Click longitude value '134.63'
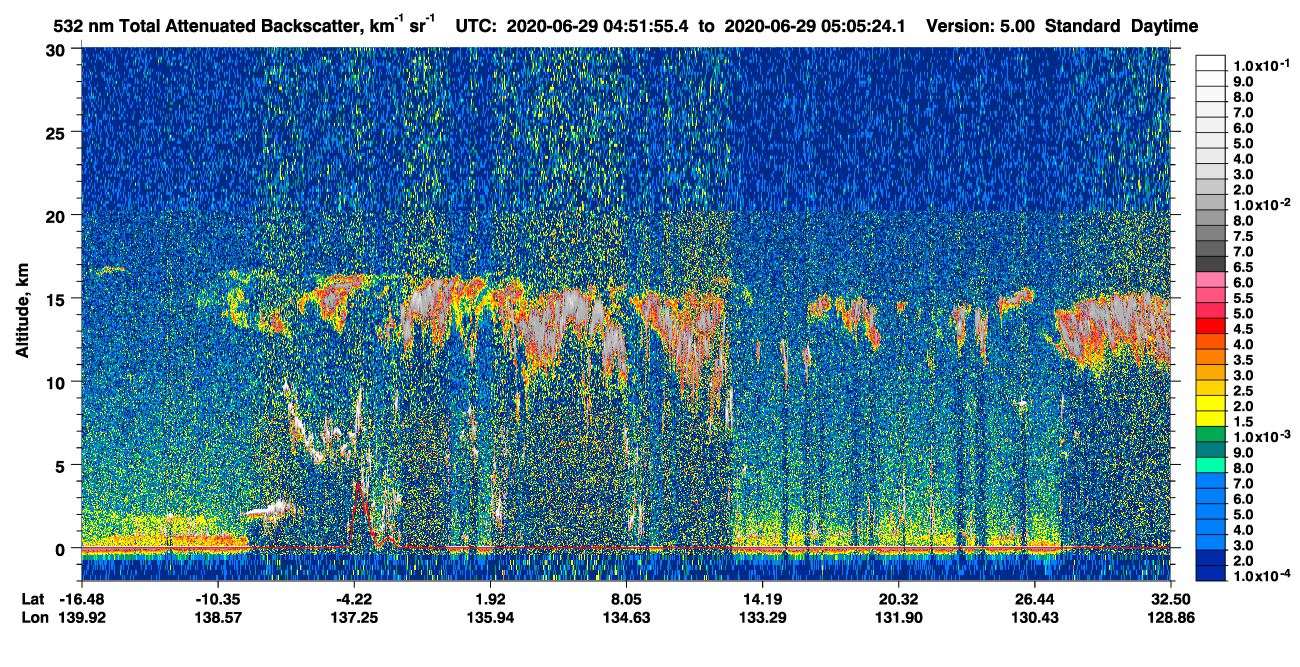Viewport: 1300px width, 667px height. (x=626, y=618)
